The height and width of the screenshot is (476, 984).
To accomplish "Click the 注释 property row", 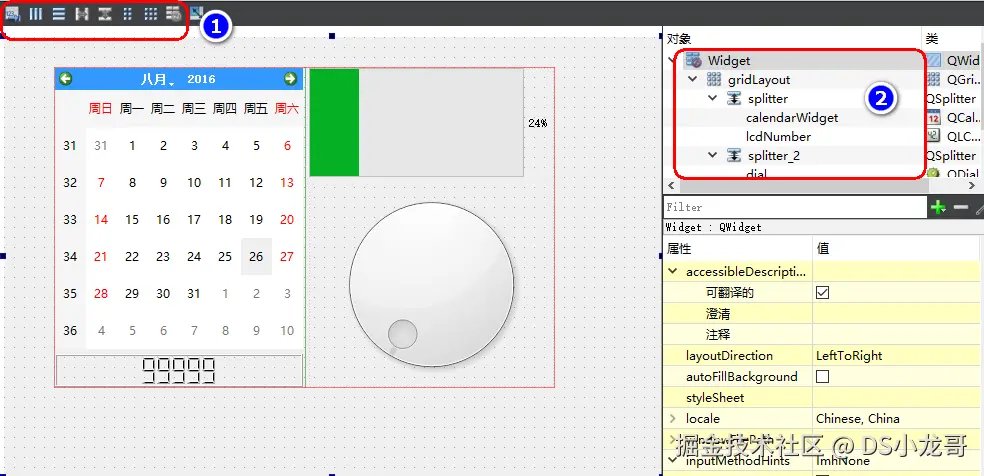I will [x=823, y=334].
